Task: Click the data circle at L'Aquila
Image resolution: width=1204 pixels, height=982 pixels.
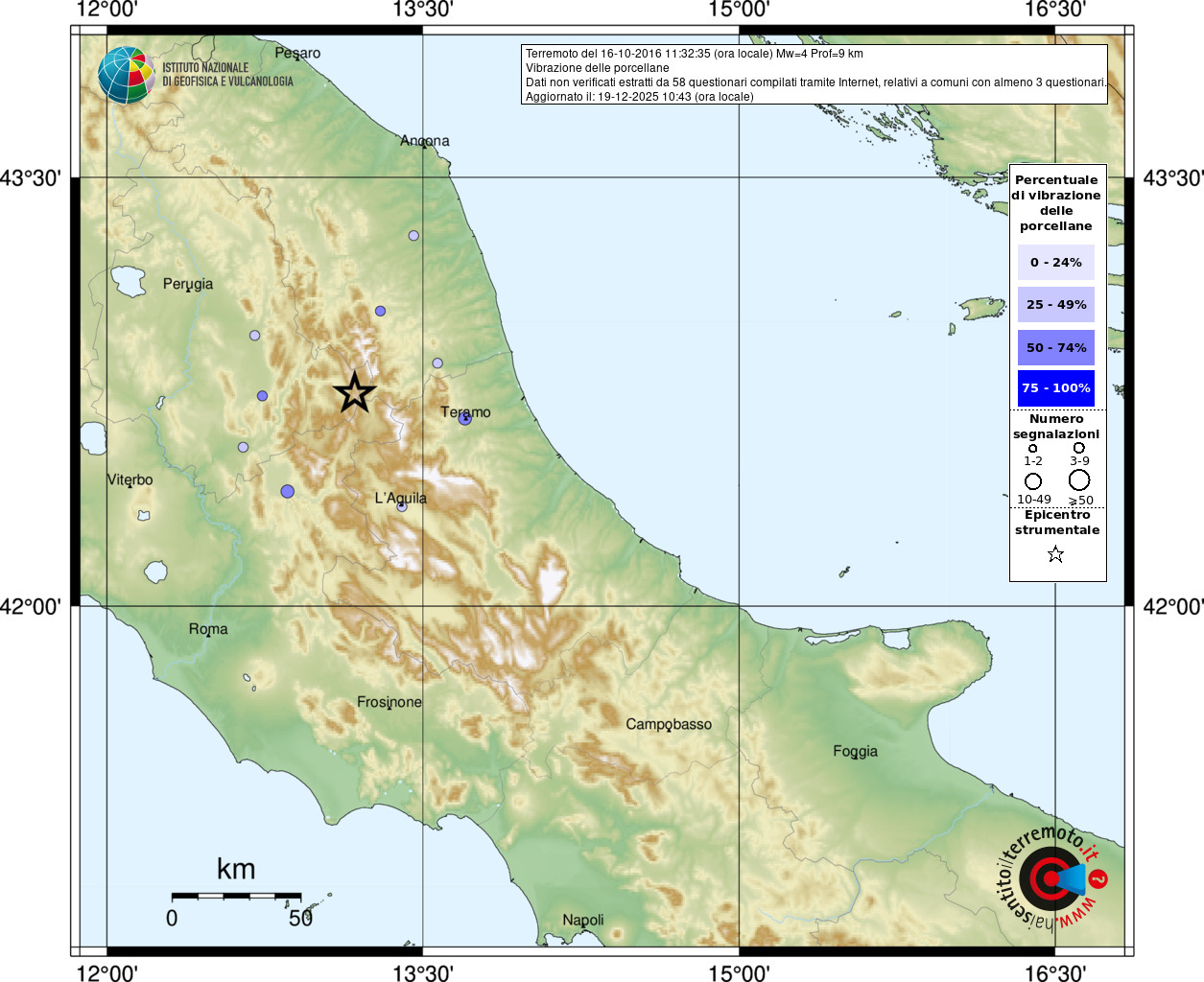Action: 402,506
